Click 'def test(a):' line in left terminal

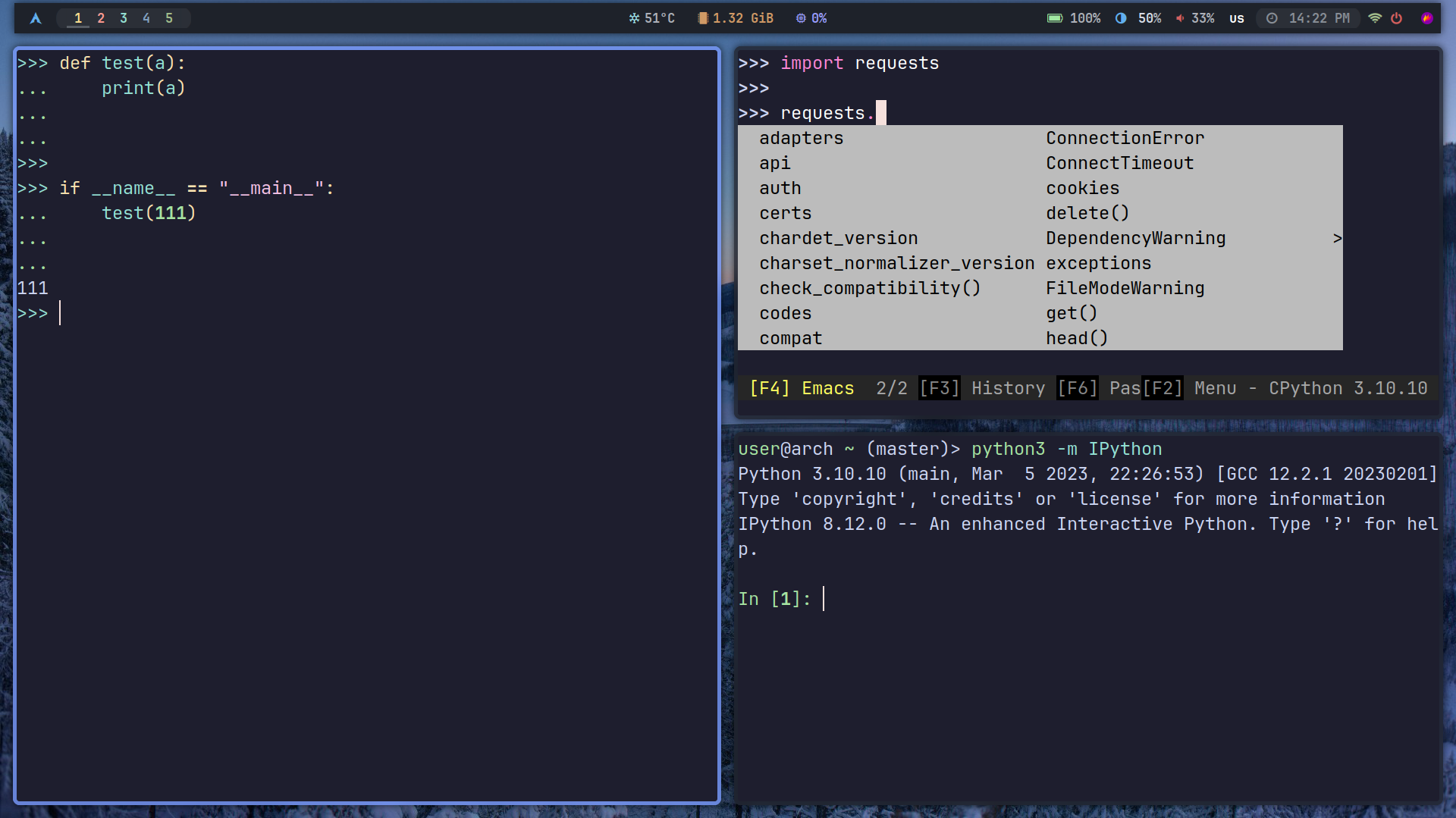pos(102,63)
